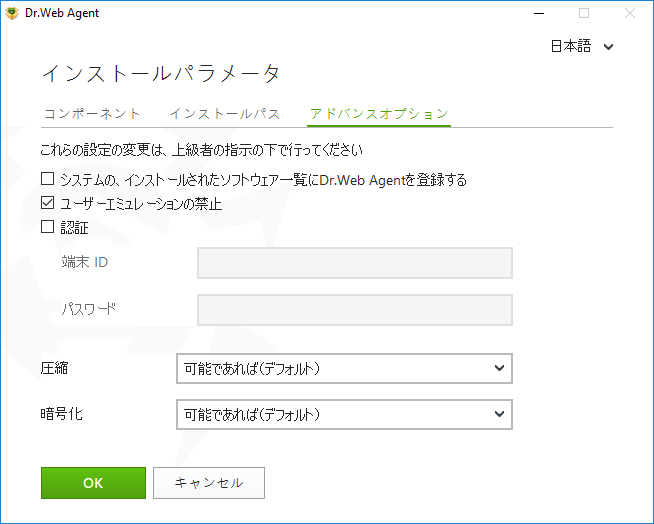Enable registering Dr.Web Agent in software list
The image size is (654, 524).
point(48,179)
